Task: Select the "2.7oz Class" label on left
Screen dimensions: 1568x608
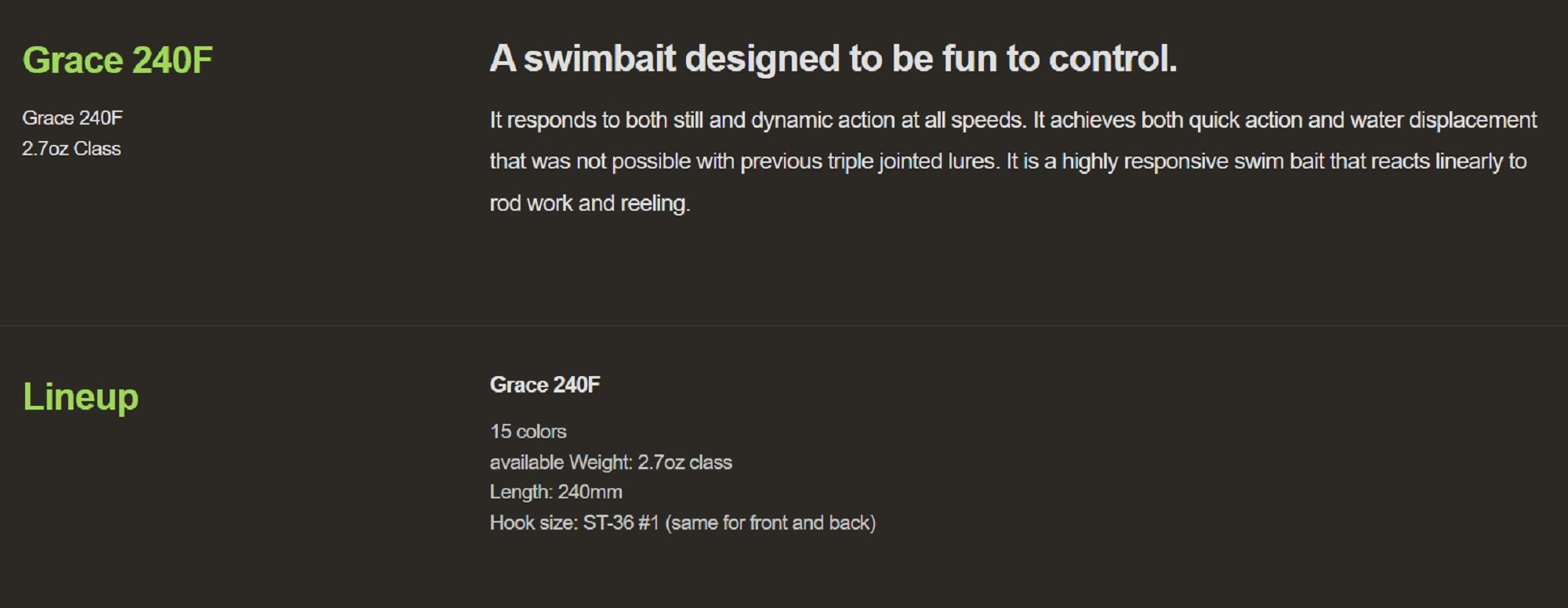Action: pyautogui.click(x=71, y=149)
